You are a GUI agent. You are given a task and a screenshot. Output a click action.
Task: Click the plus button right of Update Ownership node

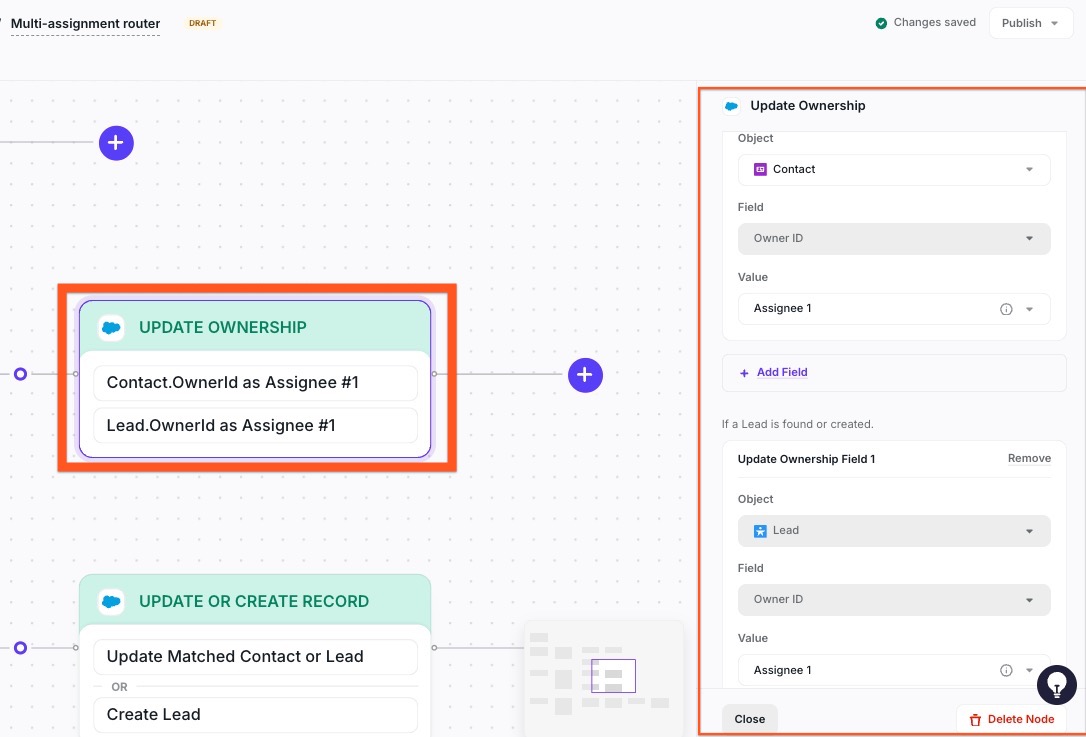tap(585, 375)
